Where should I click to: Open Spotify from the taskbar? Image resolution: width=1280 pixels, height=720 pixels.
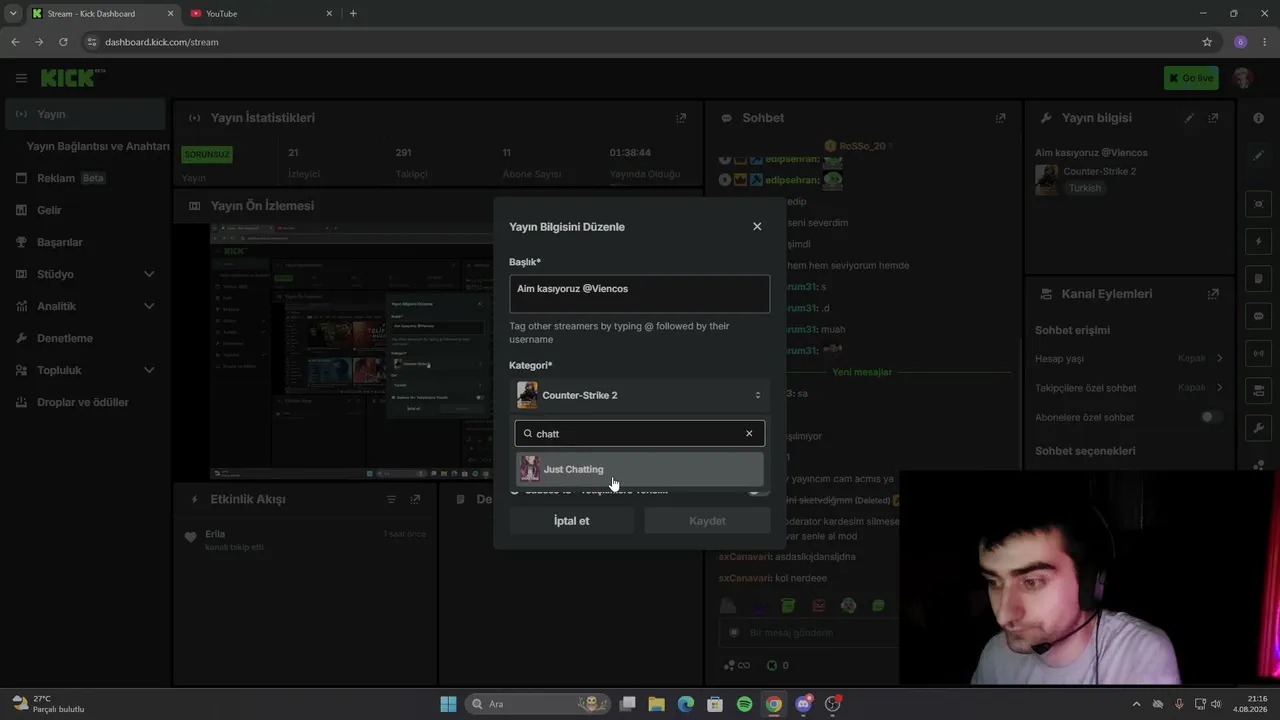click(744, 704)
